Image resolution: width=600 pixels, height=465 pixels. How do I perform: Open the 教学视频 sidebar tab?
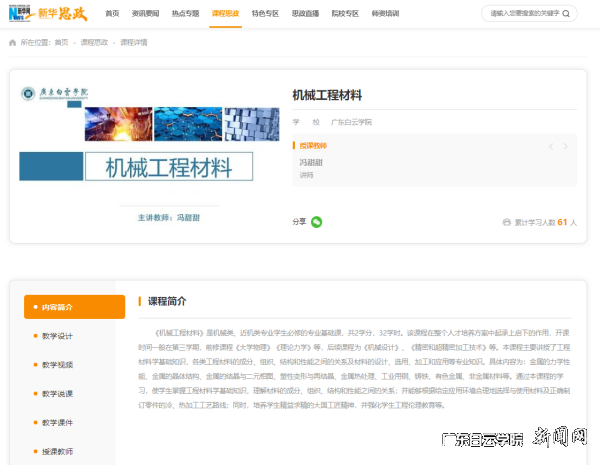pos(58,365)
